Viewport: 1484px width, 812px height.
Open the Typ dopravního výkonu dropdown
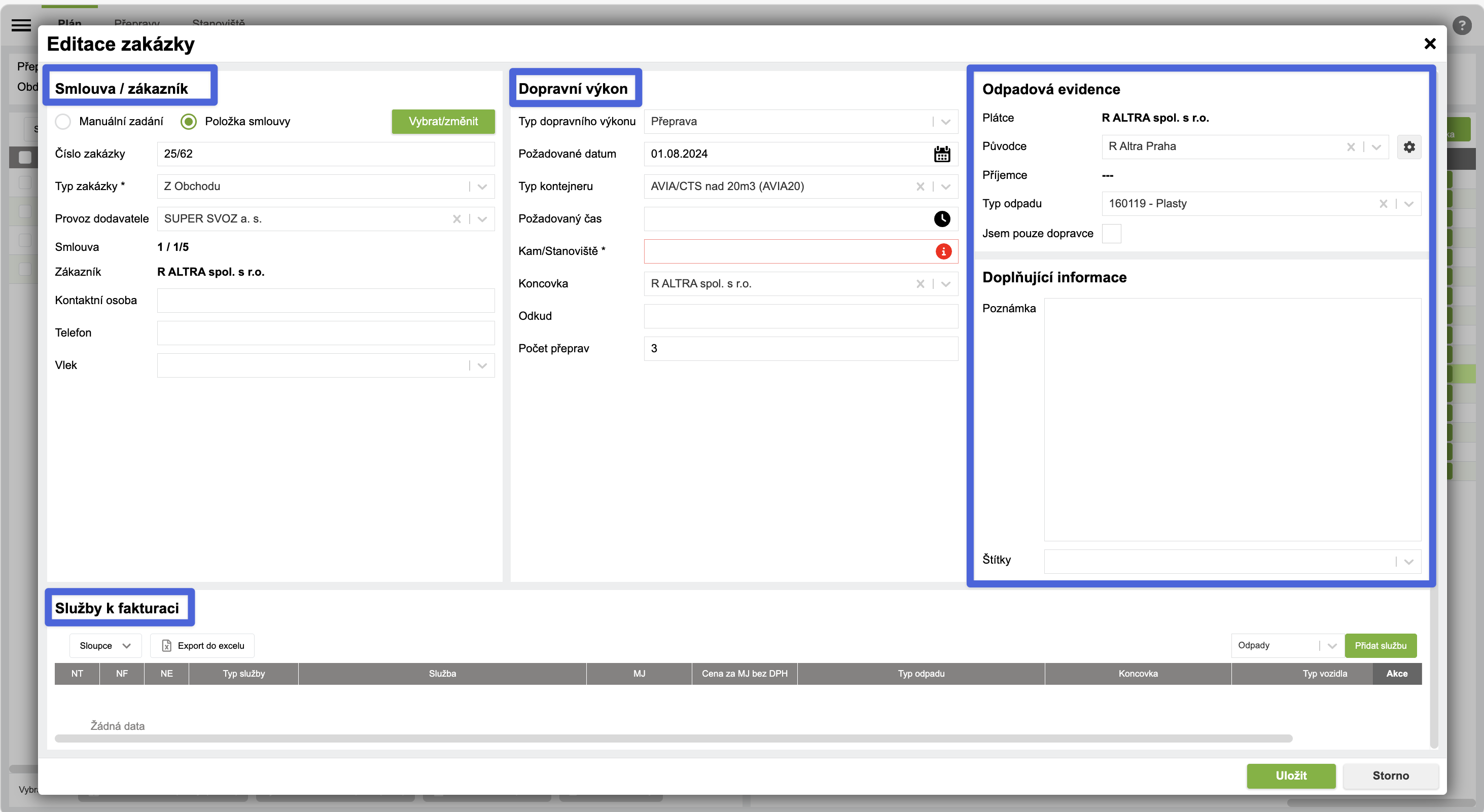tap(945, 122)
